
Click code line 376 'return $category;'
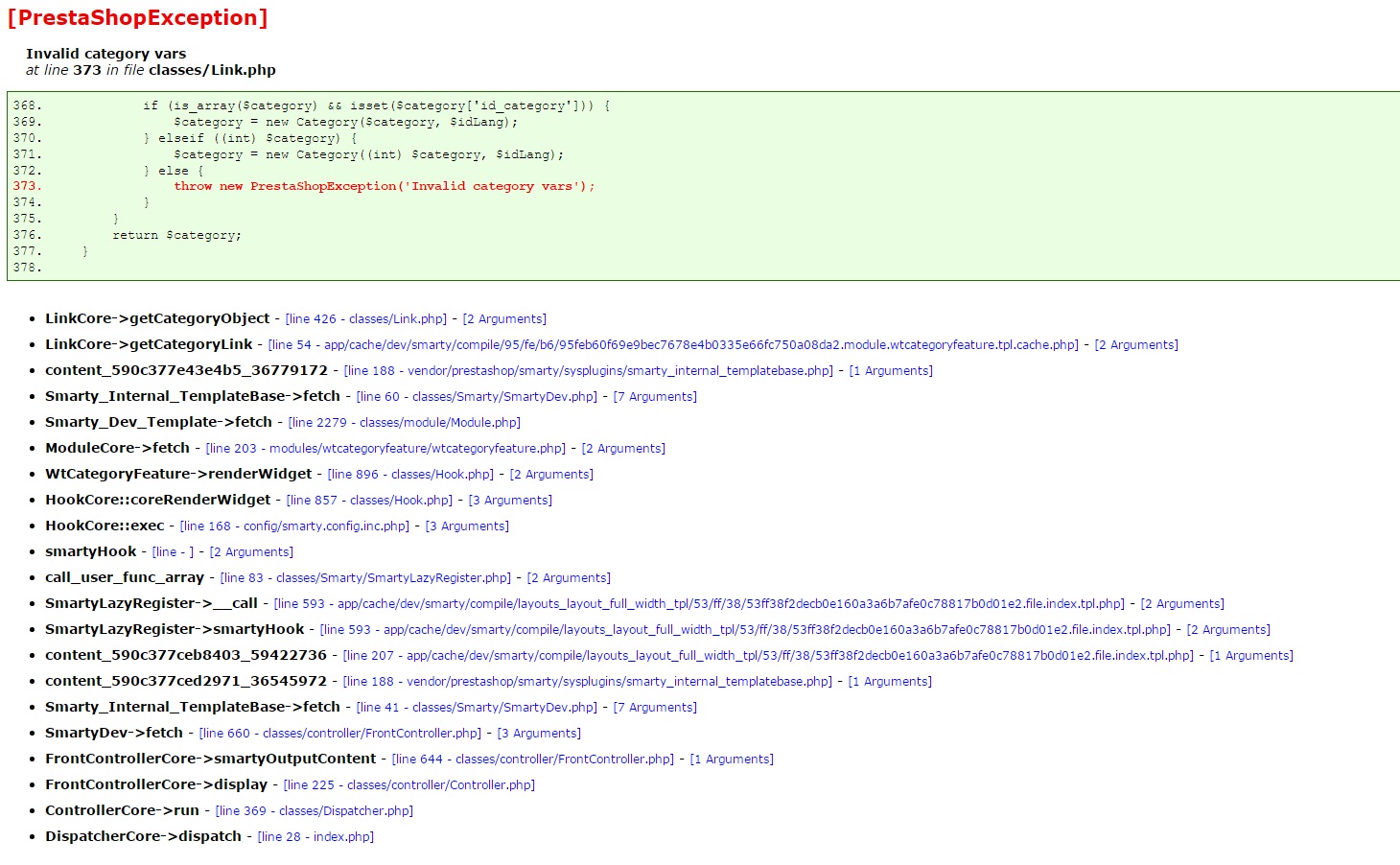click(177, 235)
